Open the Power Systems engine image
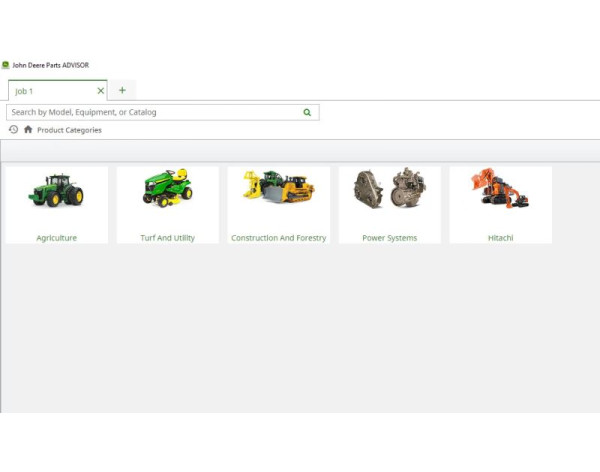600x472 pixels. coord(389,189)
